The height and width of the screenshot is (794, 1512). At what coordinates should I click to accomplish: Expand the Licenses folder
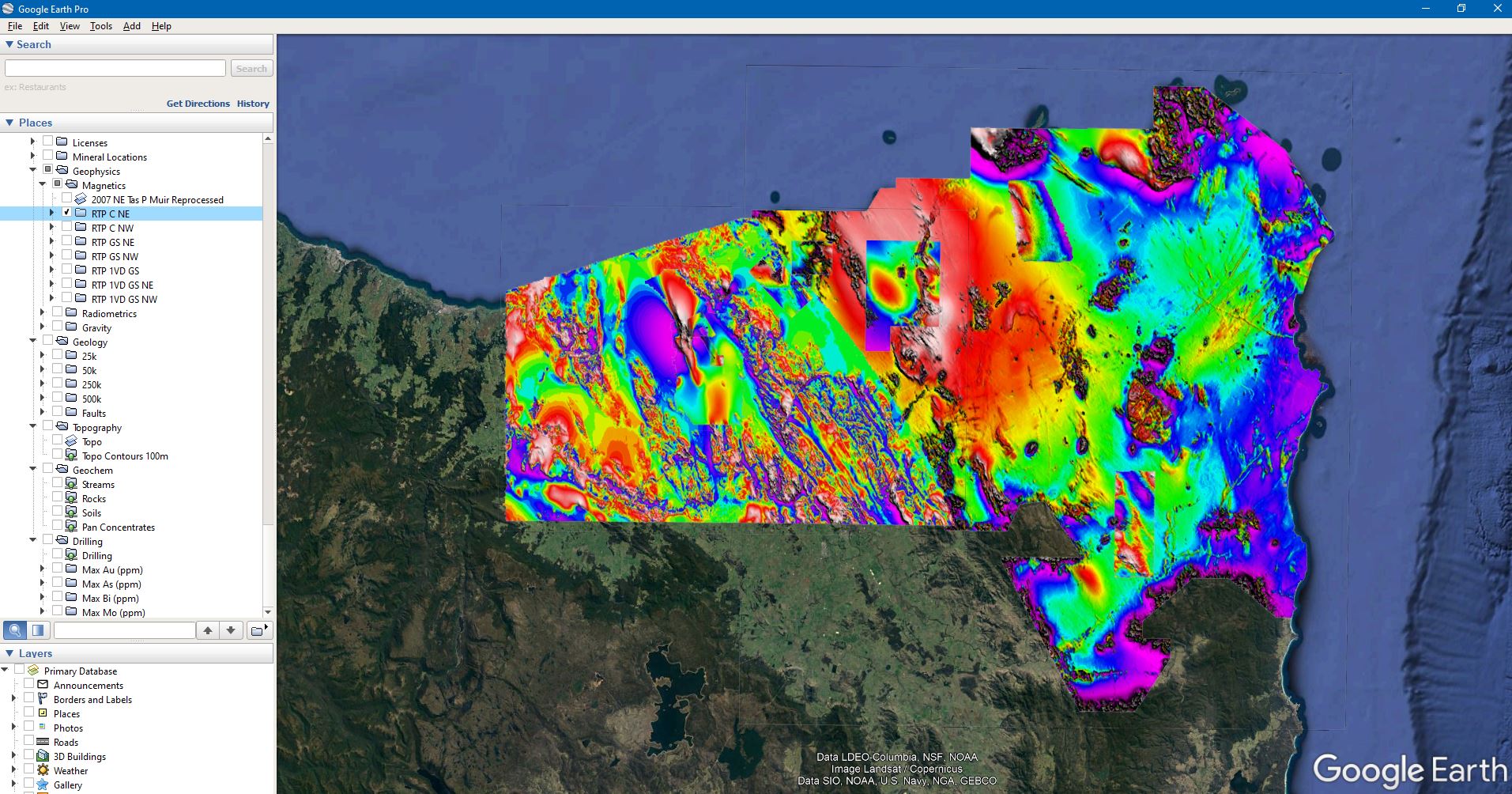[33, 142]
